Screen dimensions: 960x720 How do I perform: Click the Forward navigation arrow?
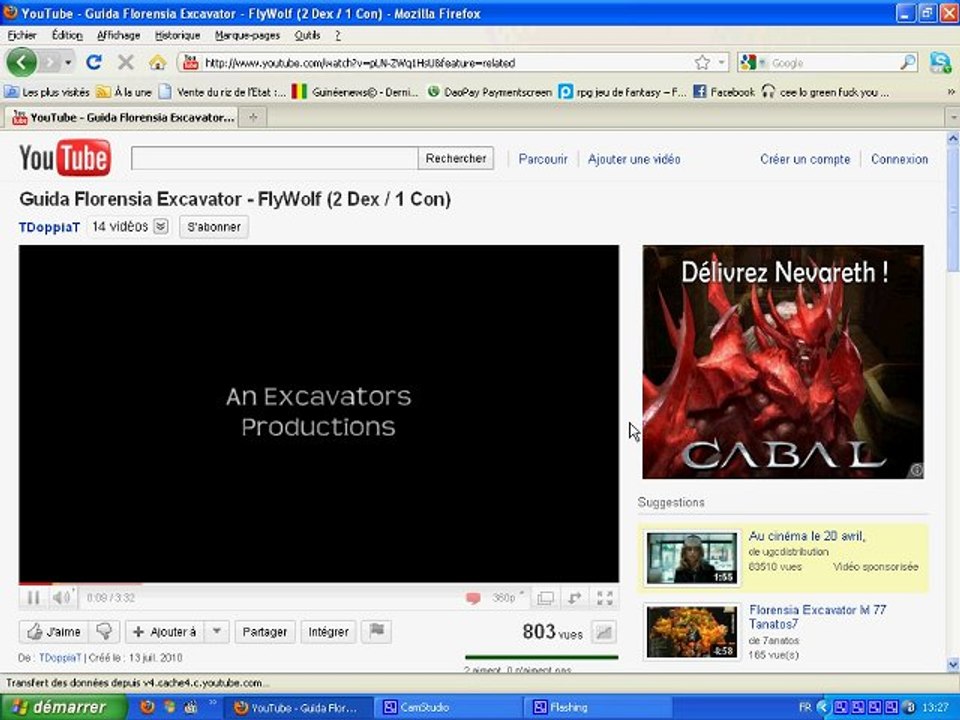coord(51,62)
